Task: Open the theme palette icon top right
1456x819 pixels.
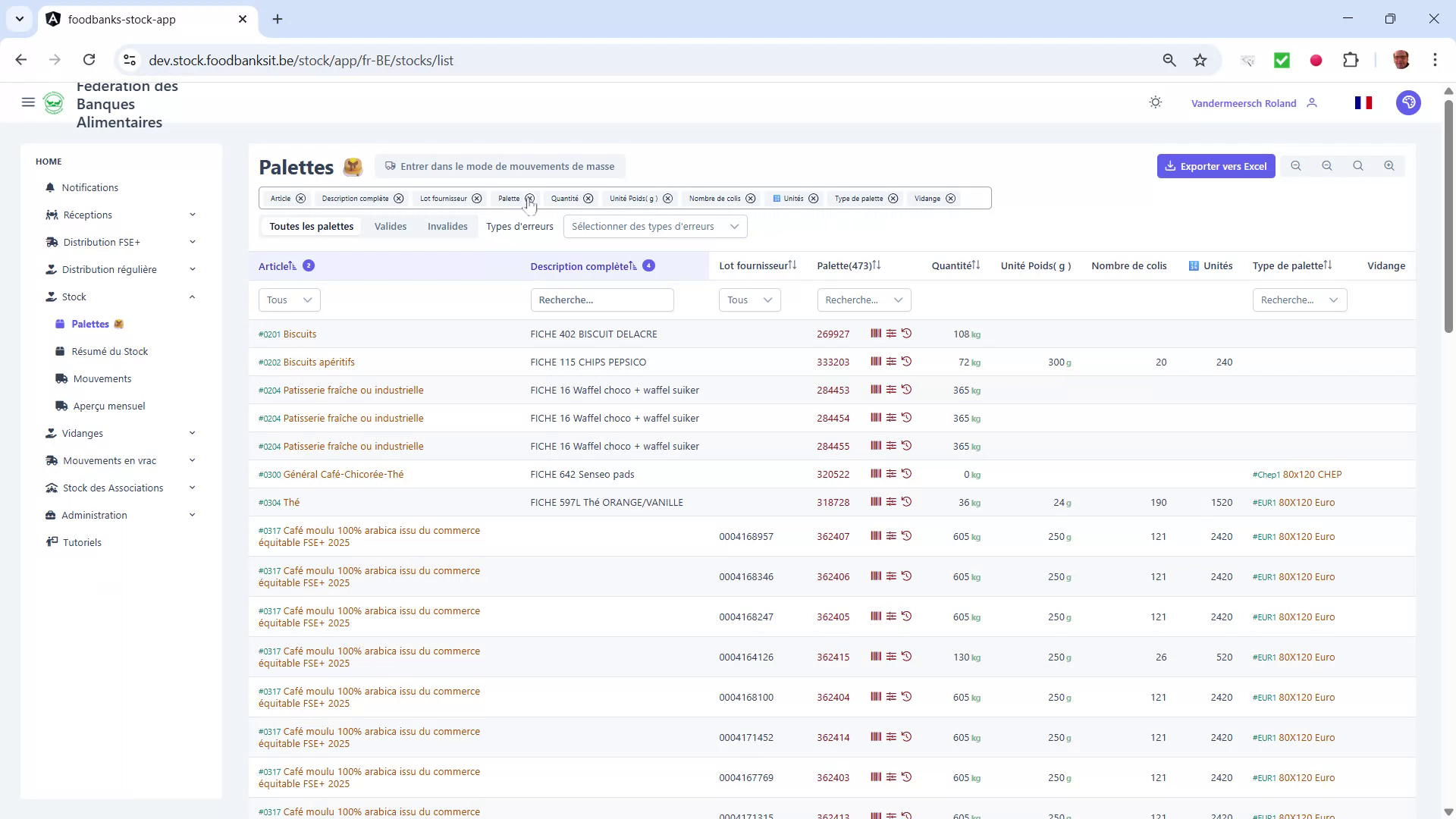Action: click(1408, 102)
